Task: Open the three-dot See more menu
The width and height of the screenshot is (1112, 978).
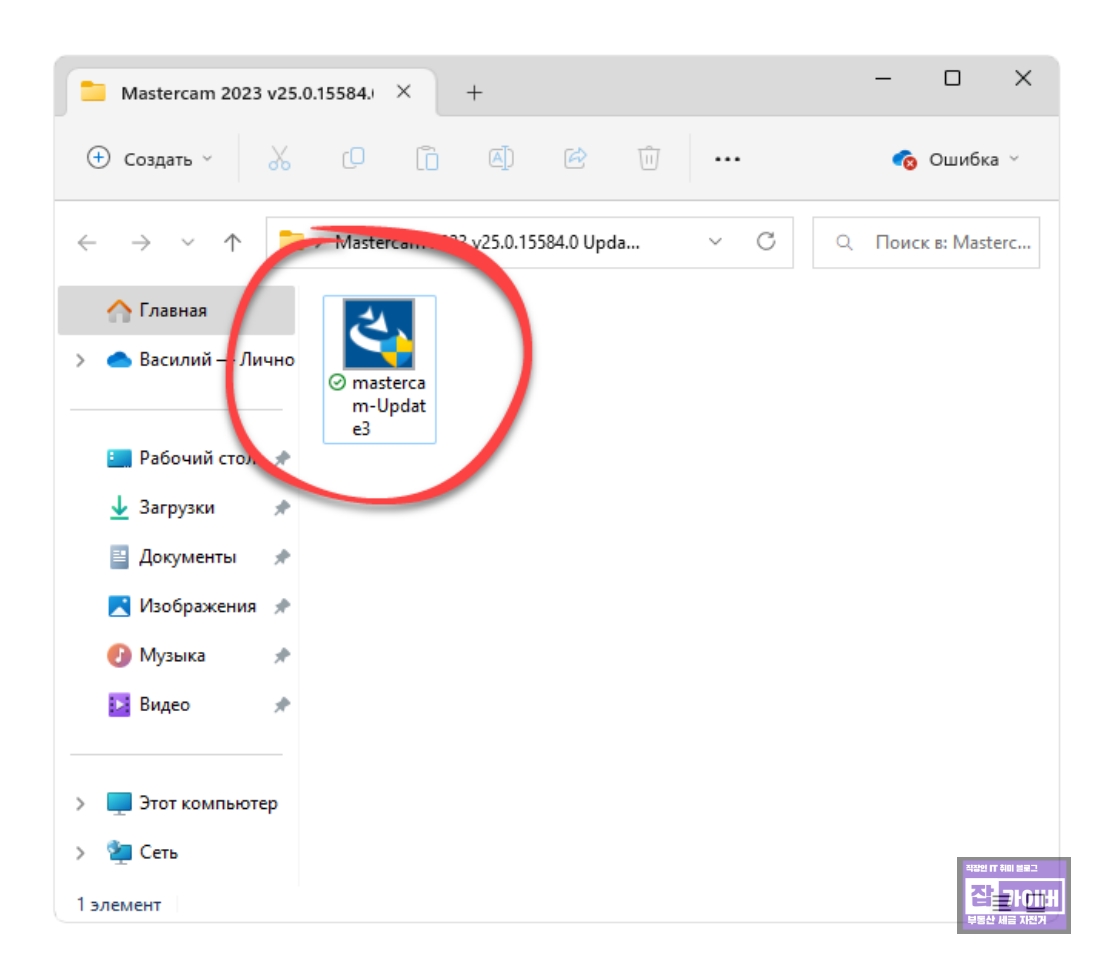Action: click(x=727, y=159)
